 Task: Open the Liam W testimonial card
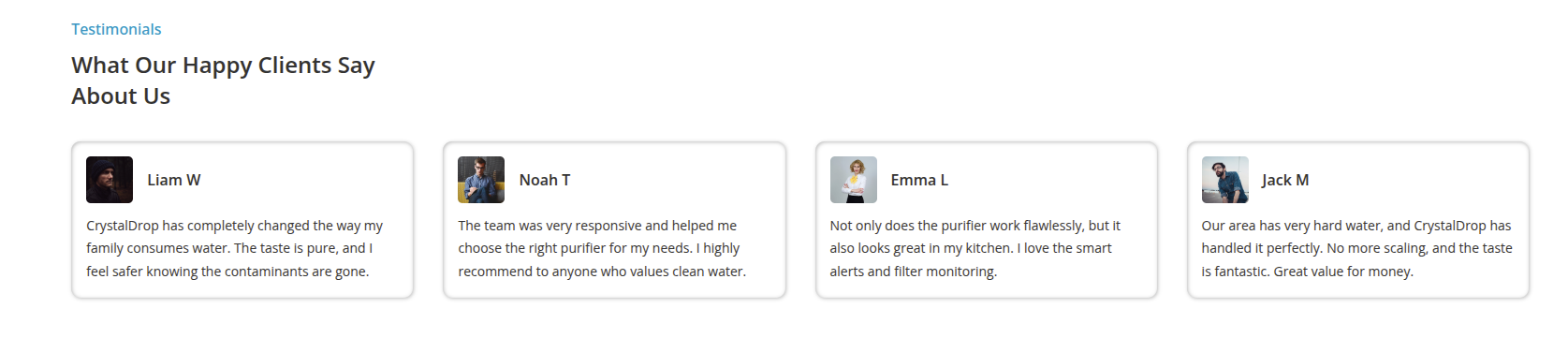click(x=242, y=220)
